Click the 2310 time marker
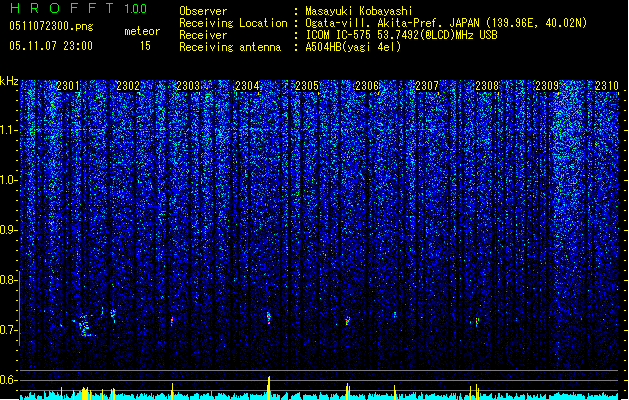The image size is (629, 400). [607, 86]
